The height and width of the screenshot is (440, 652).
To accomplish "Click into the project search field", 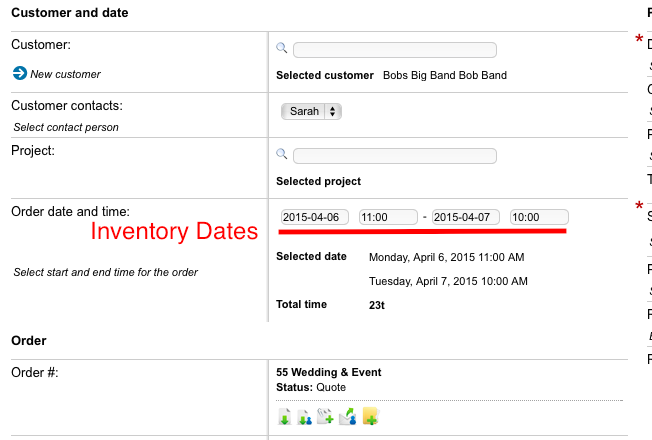I will click(x=395, y=156).
